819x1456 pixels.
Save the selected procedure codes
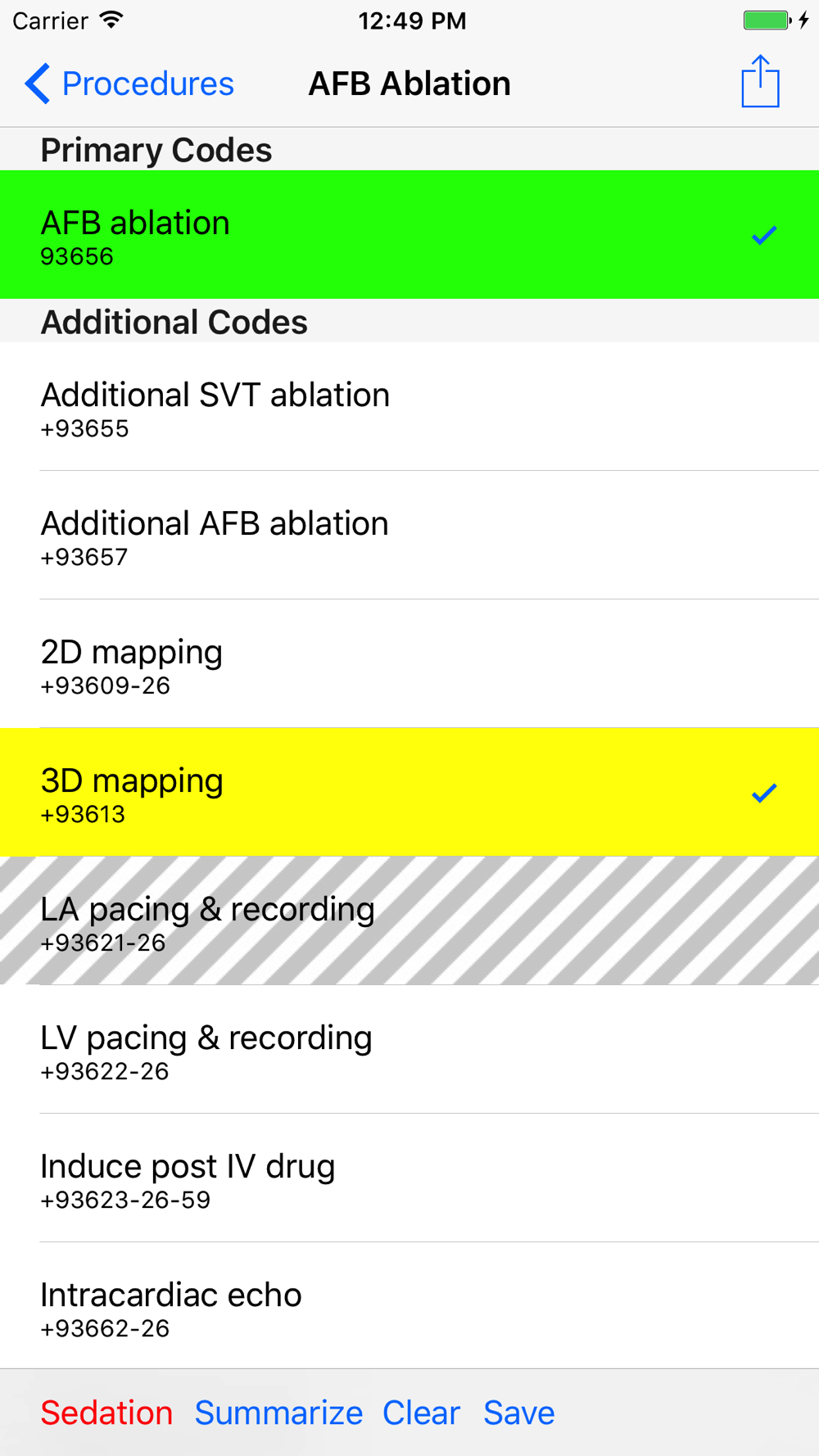518,1413
